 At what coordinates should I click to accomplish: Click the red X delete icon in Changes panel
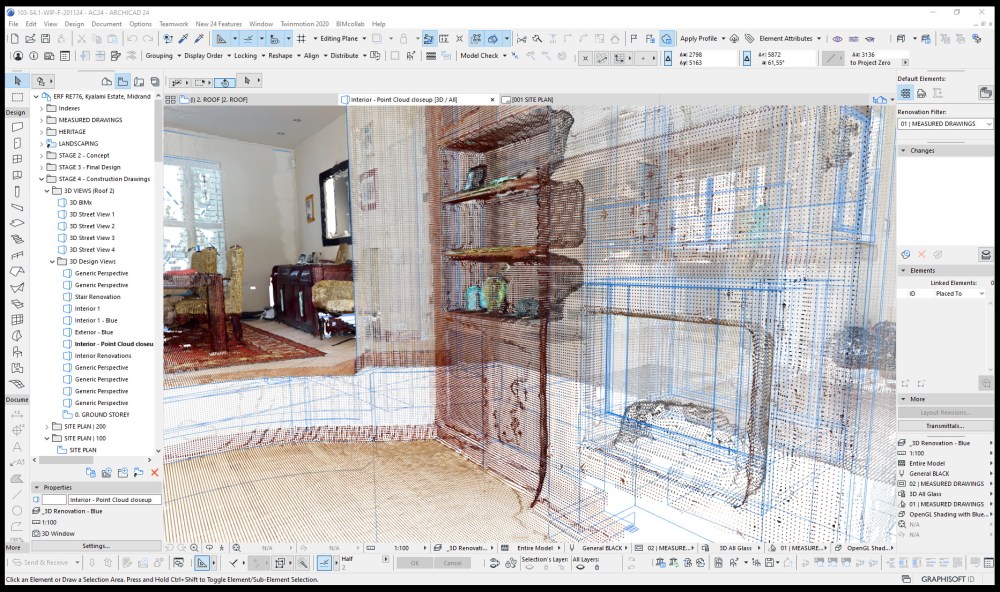coord(921,254)
